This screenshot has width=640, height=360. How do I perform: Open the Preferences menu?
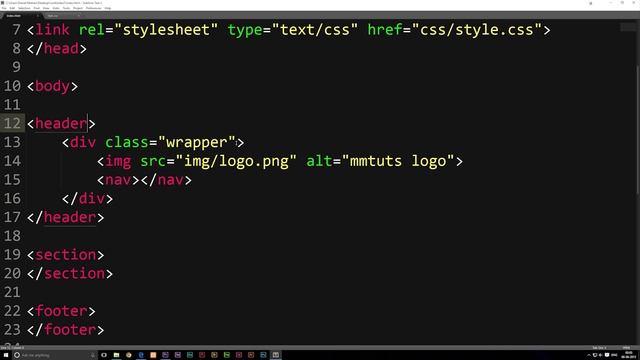pyautogui.click(x=93, y=8)
